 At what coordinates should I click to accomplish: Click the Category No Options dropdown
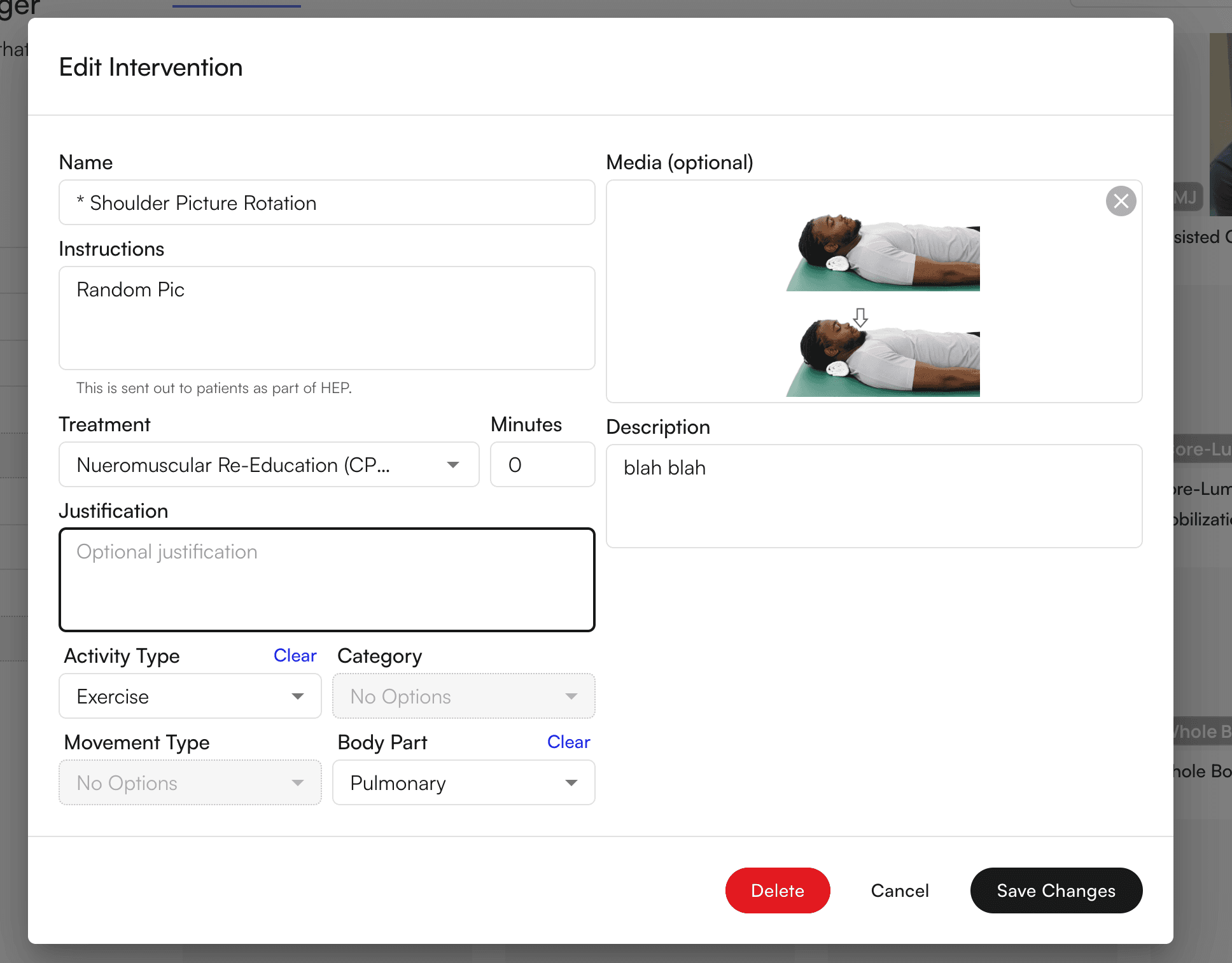(463, 696)
